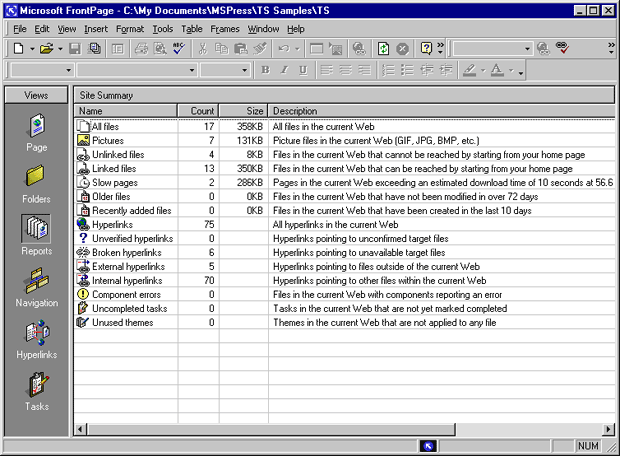The width and height of the screenshot is (620, 456).
Task: Click the font color swatch button
Action: (497, 70)
